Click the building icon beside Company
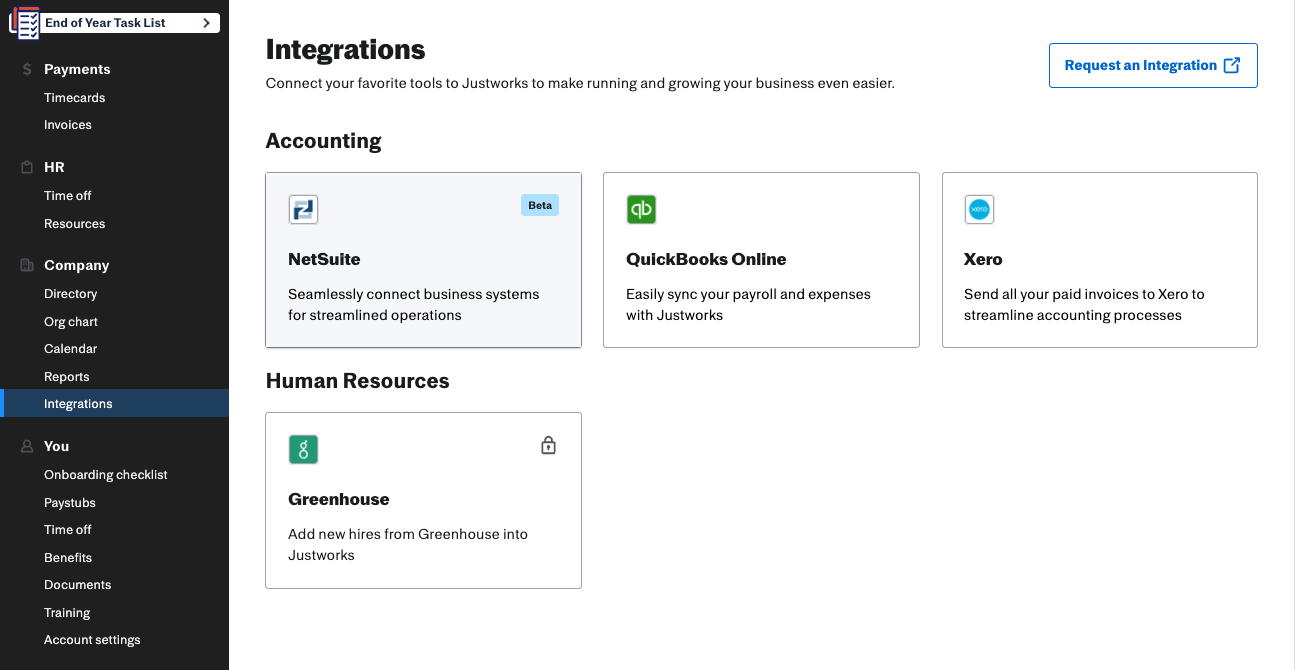This screenshot has height=670, width=1295. [x=28, y=266]
